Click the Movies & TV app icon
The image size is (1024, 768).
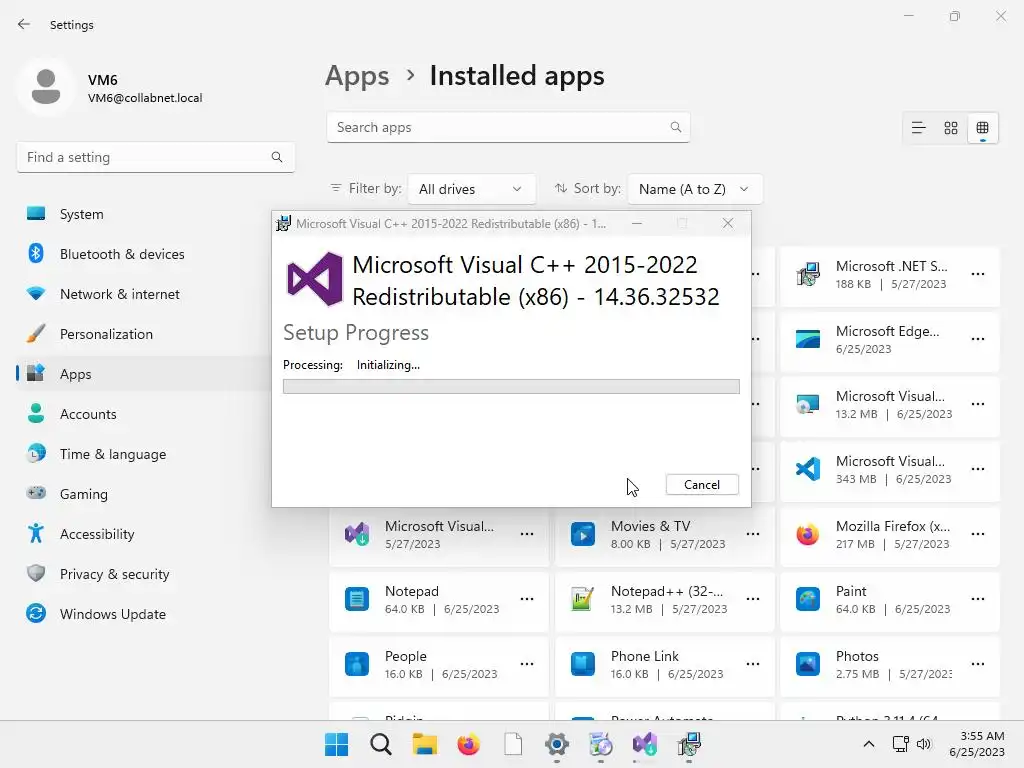coord(583,534)
